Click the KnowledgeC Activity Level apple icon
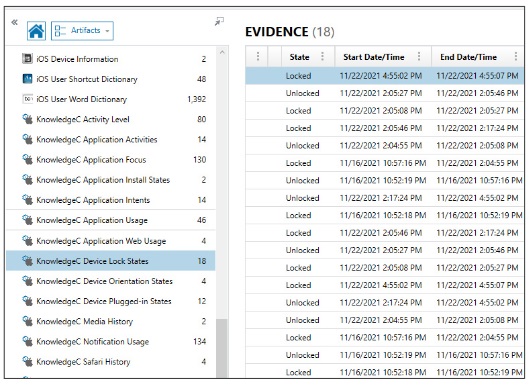 27,119
